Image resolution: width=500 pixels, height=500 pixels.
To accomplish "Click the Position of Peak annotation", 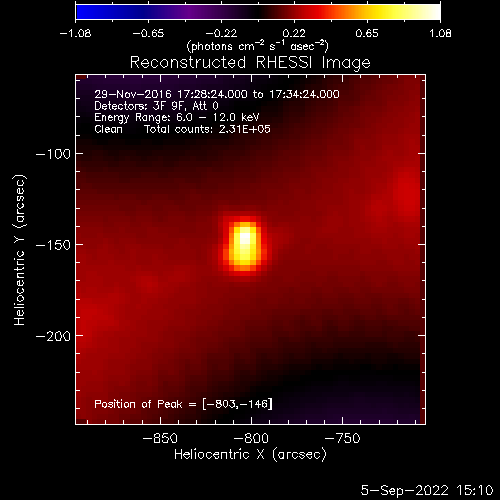I will click(x=183, y=404).
